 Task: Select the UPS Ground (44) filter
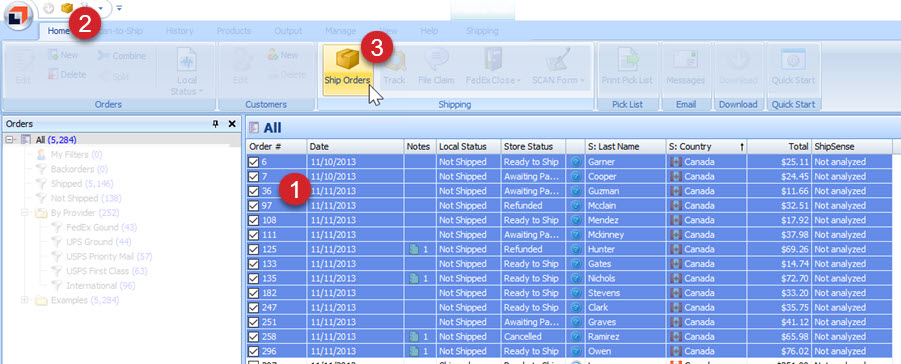click(x=99, y=242)
